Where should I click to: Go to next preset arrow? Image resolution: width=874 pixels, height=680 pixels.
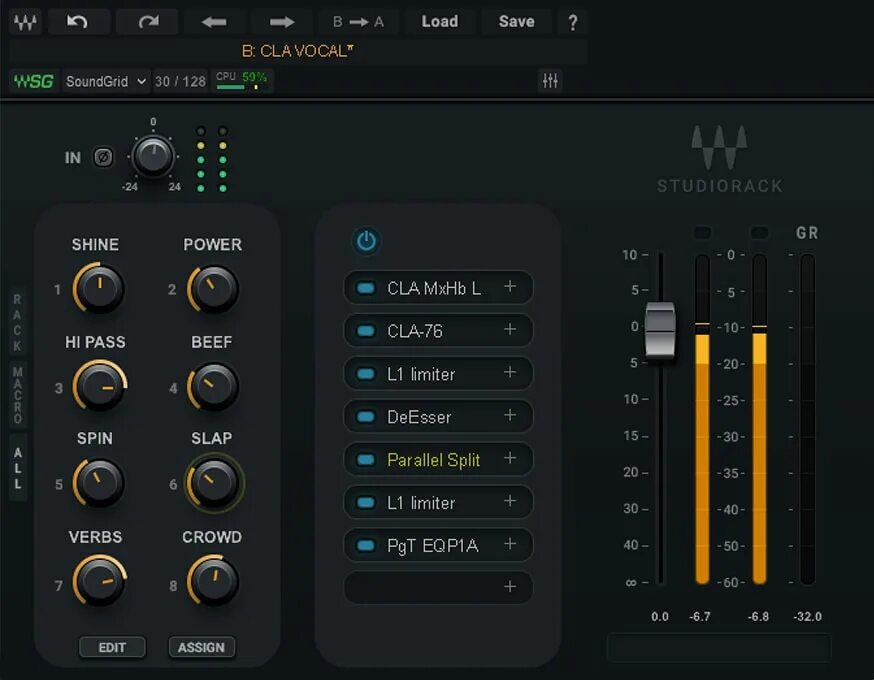tap(281, 22)
